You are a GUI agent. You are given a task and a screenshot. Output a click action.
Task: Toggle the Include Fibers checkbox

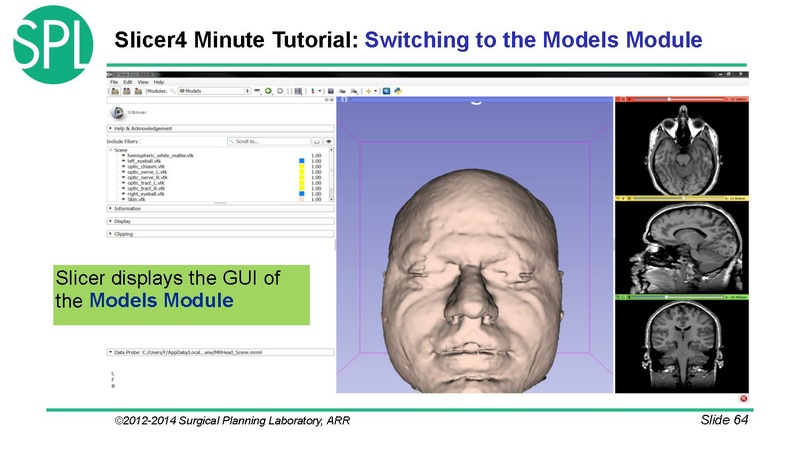141,141
